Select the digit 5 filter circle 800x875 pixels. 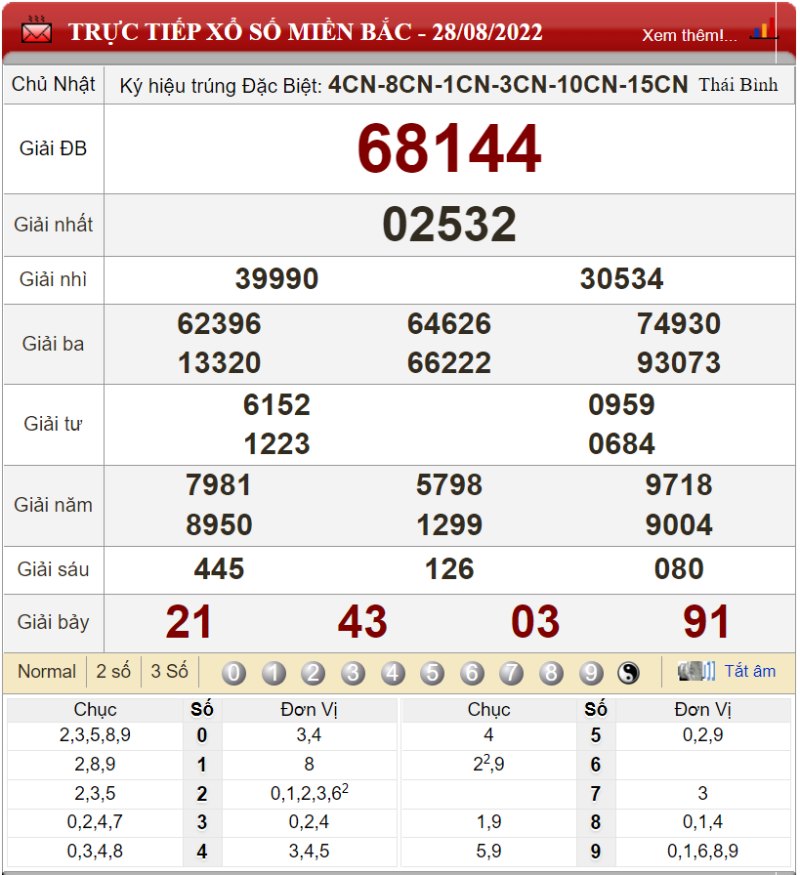pos(432,674)
